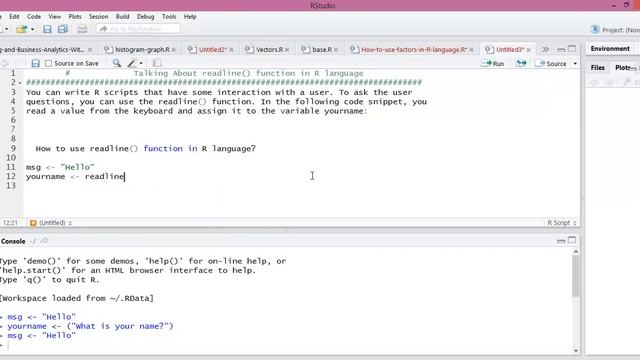The height and width of the screenshot is (360, 640).
Task: Focus the Go to file/function field
Action: click(138, 29)
